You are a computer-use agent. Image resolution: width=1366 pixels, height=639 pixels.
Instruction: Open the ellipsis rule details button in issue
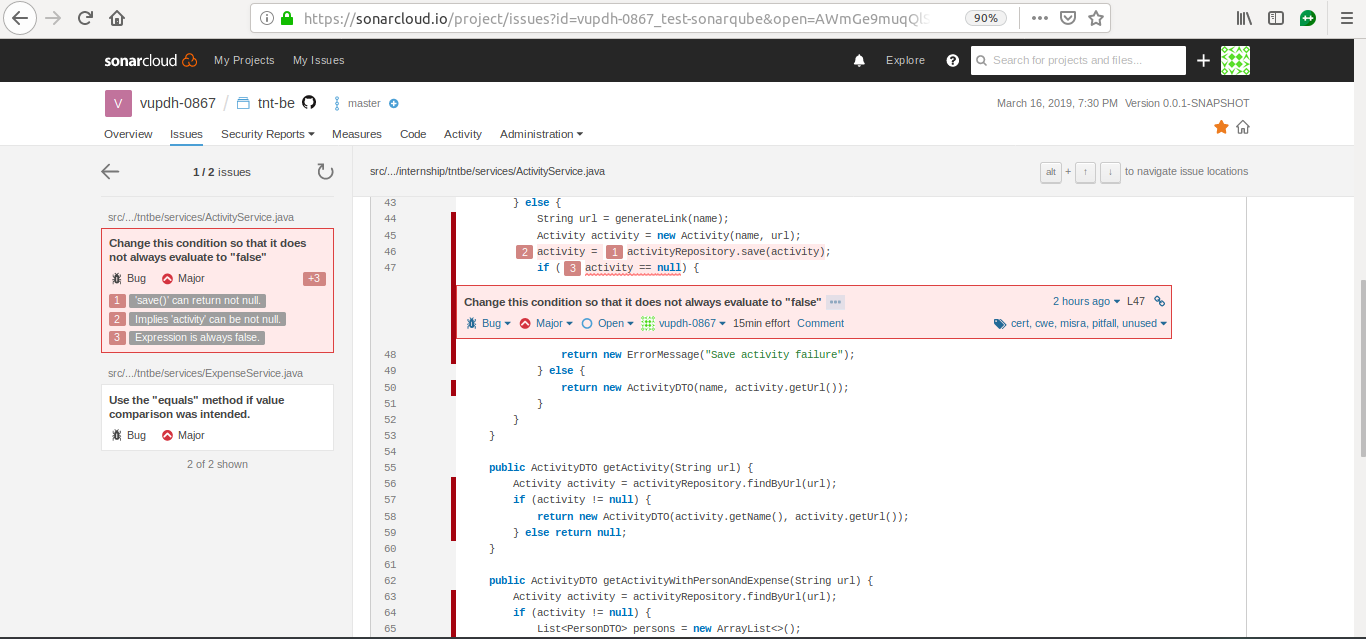tap(836, 302)
